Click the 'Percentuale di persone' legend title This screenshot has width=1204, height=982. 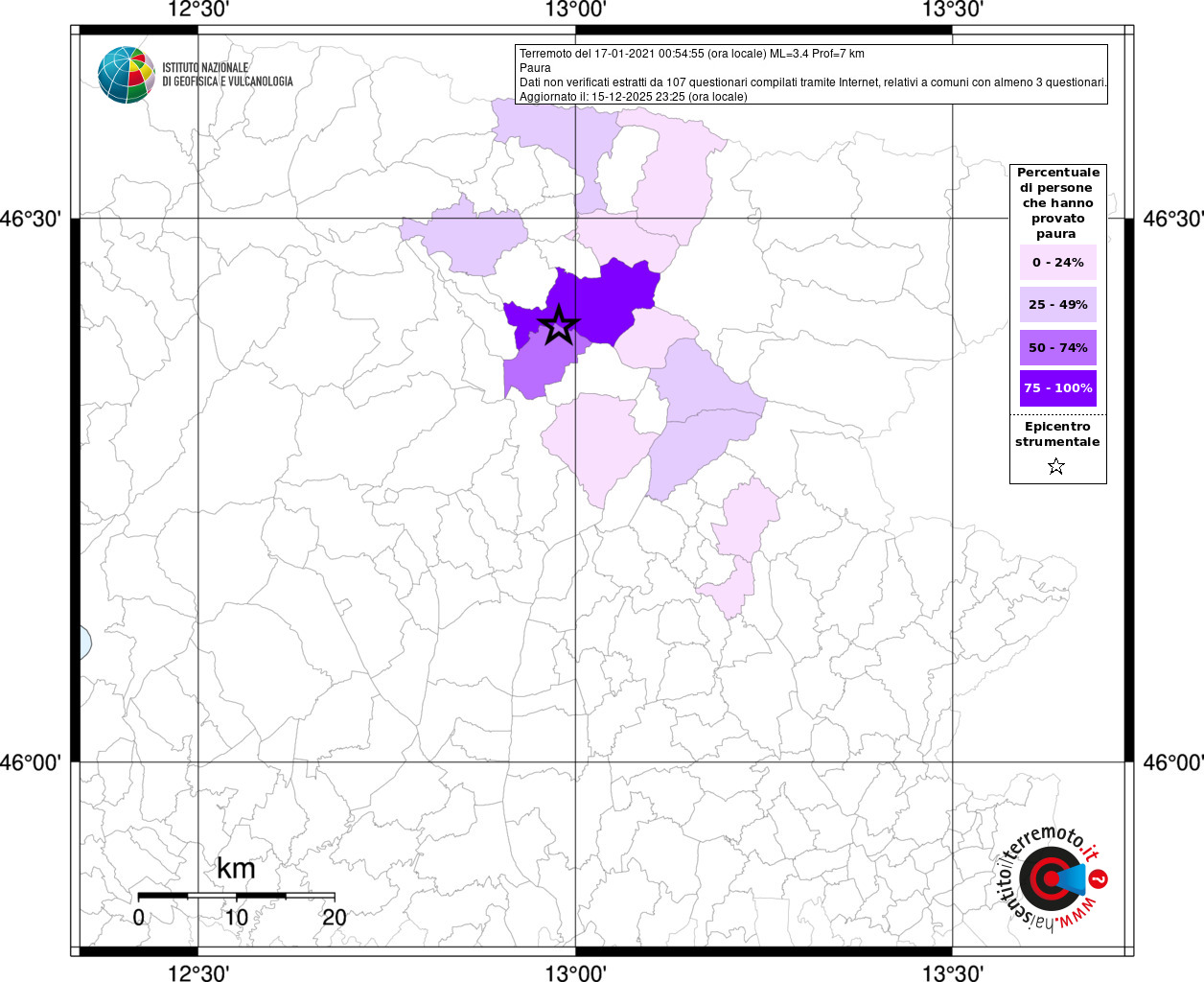coord(1058,203)
